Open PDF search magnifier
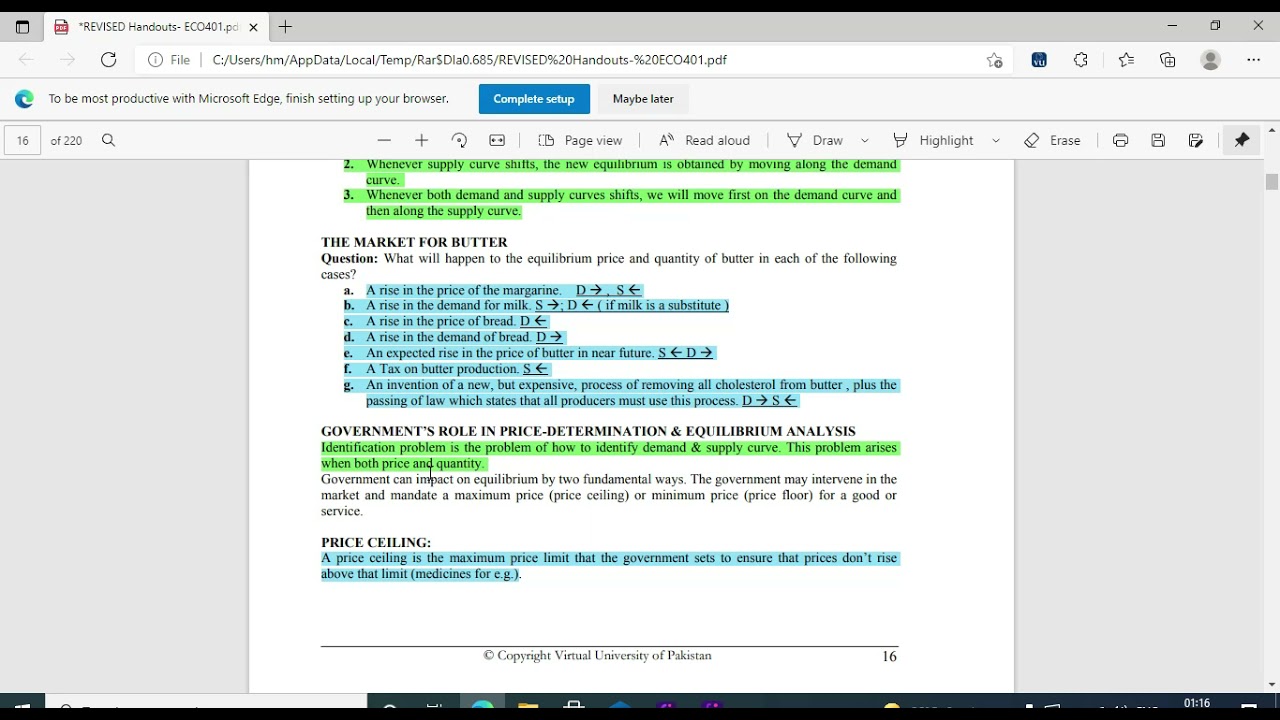Screen dimensions: 1280x720 point(109,141)
